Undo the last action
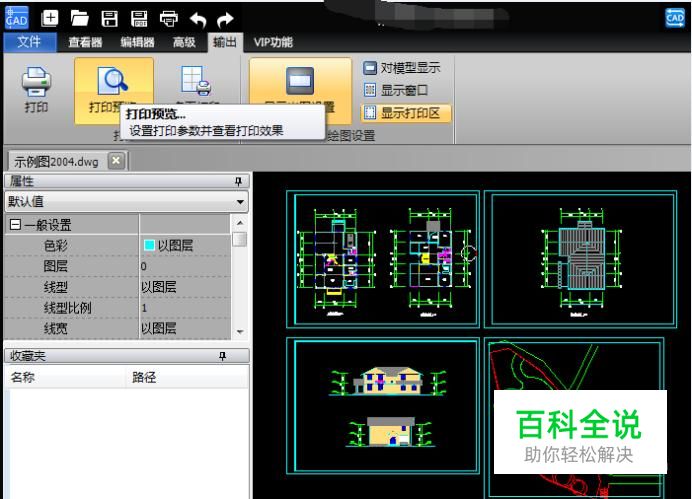 click(x=198, y=19)
